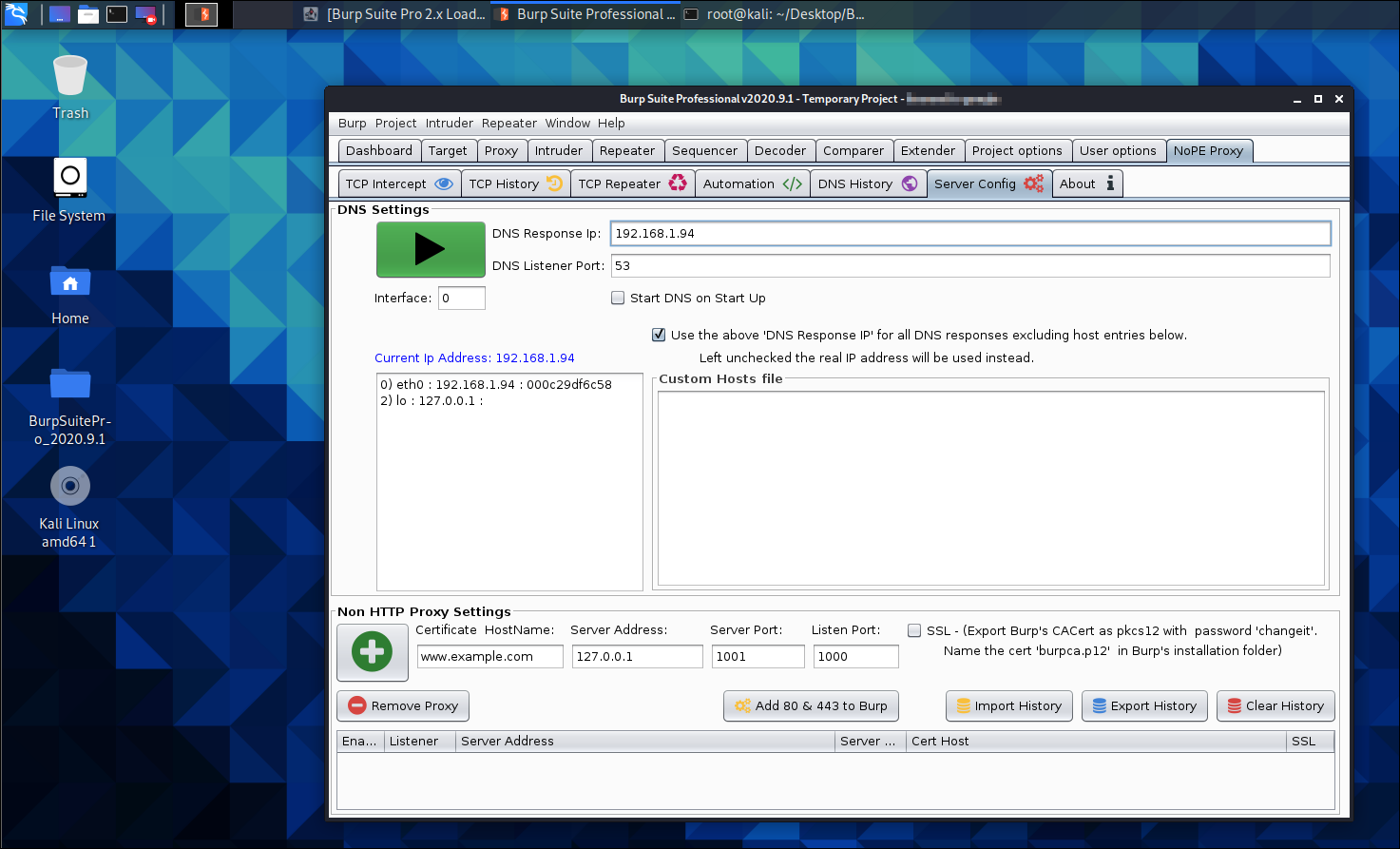Open the DNS History sub-tab

(868, 183)
